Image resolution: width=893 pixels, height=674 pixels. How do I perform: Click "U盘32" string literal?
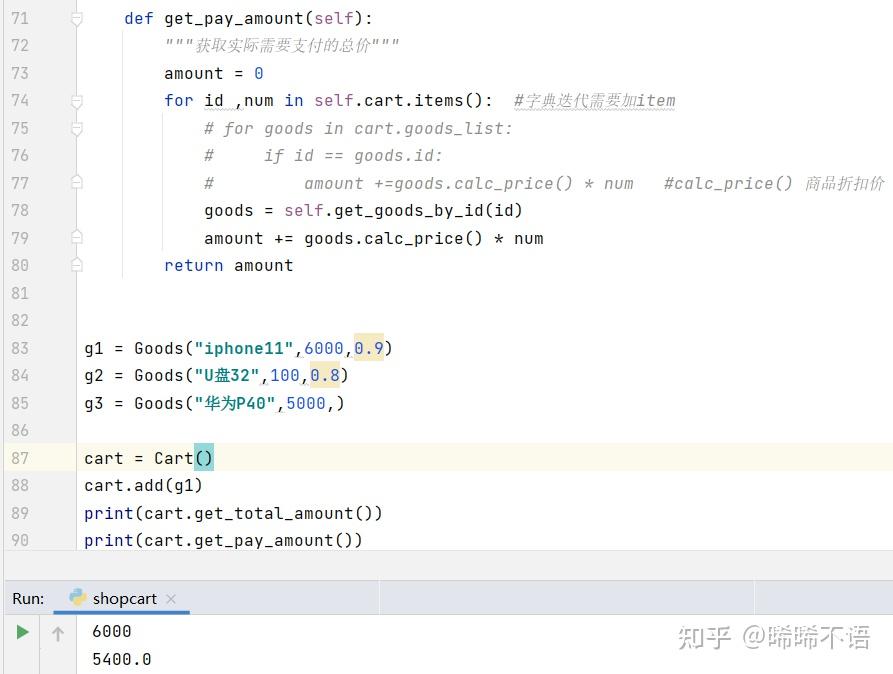point(227,375)
